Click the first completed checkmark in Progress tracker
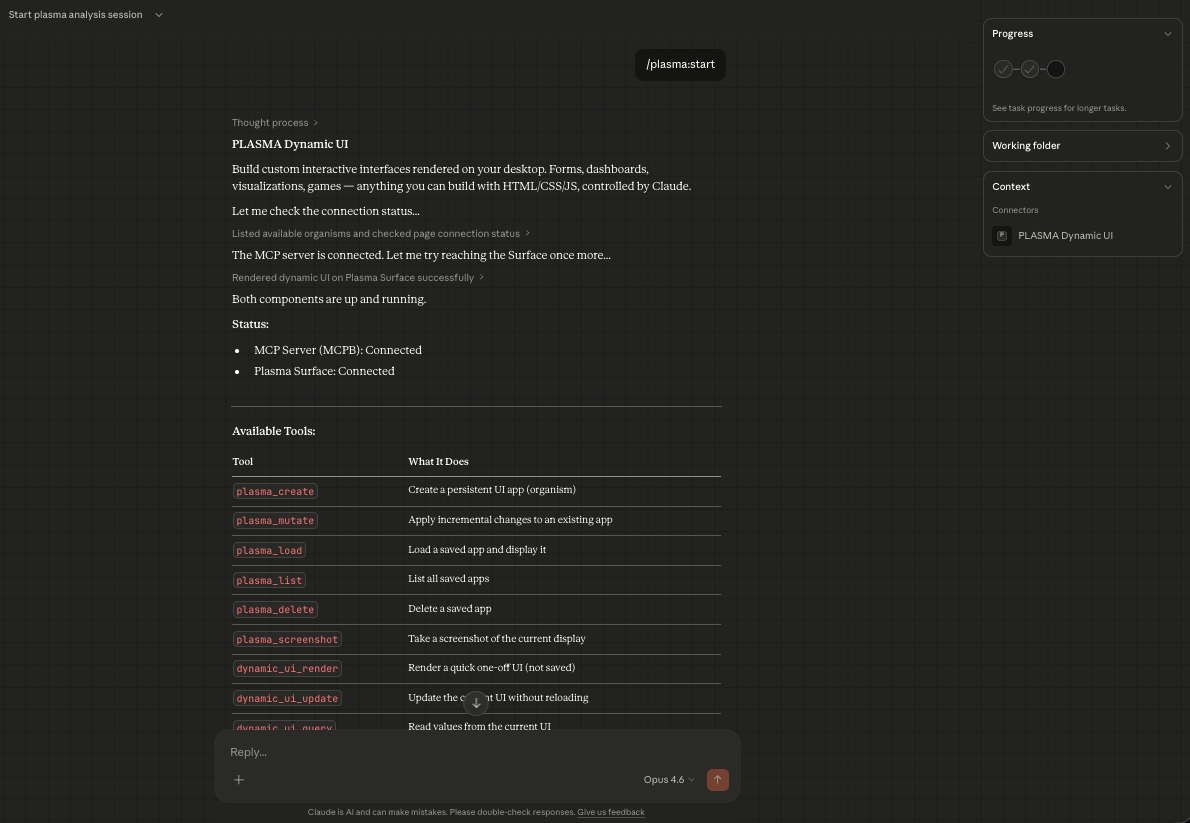 [1004, 69]
